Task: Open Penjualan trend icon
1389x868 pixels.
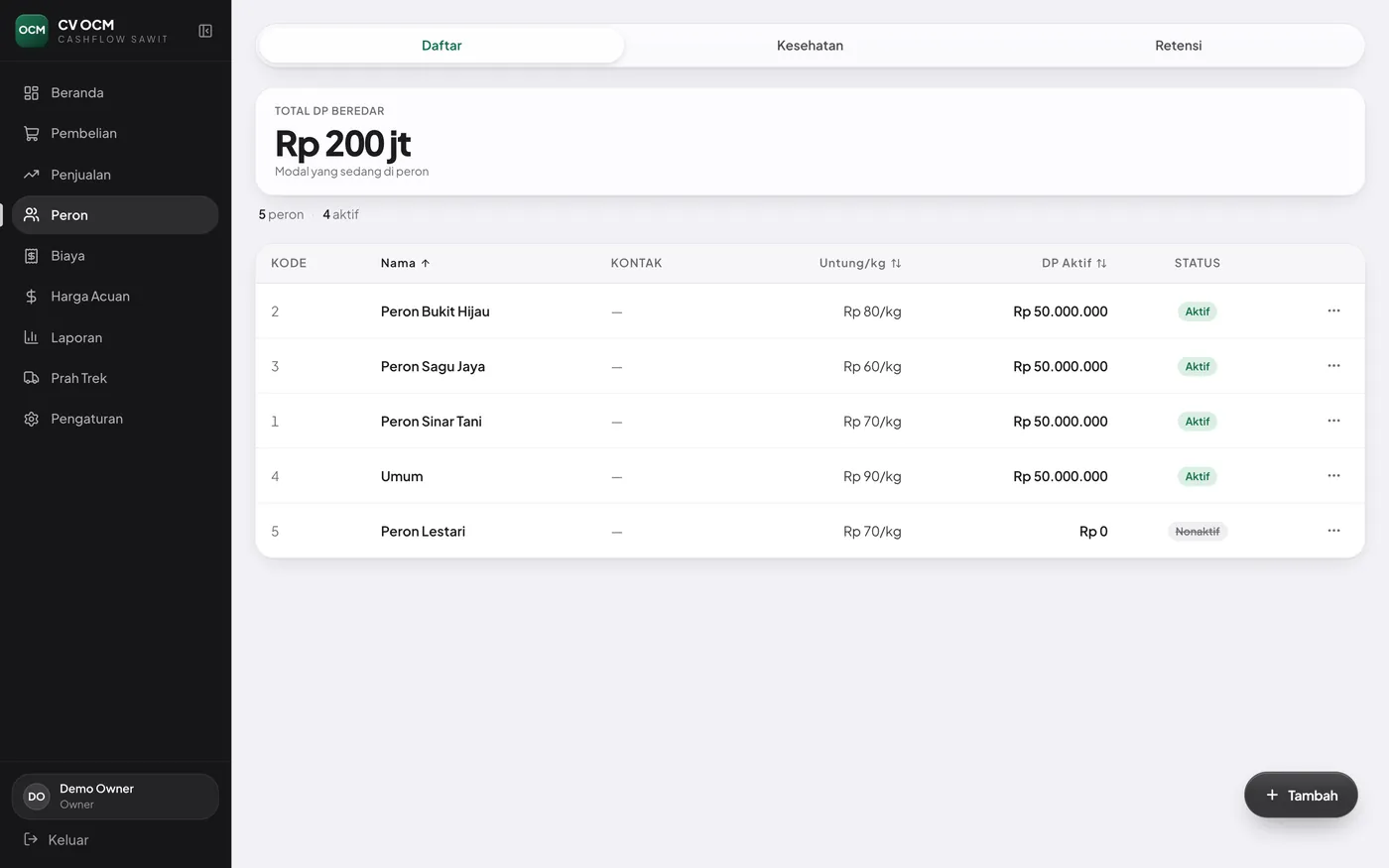Action: (31, 175)
